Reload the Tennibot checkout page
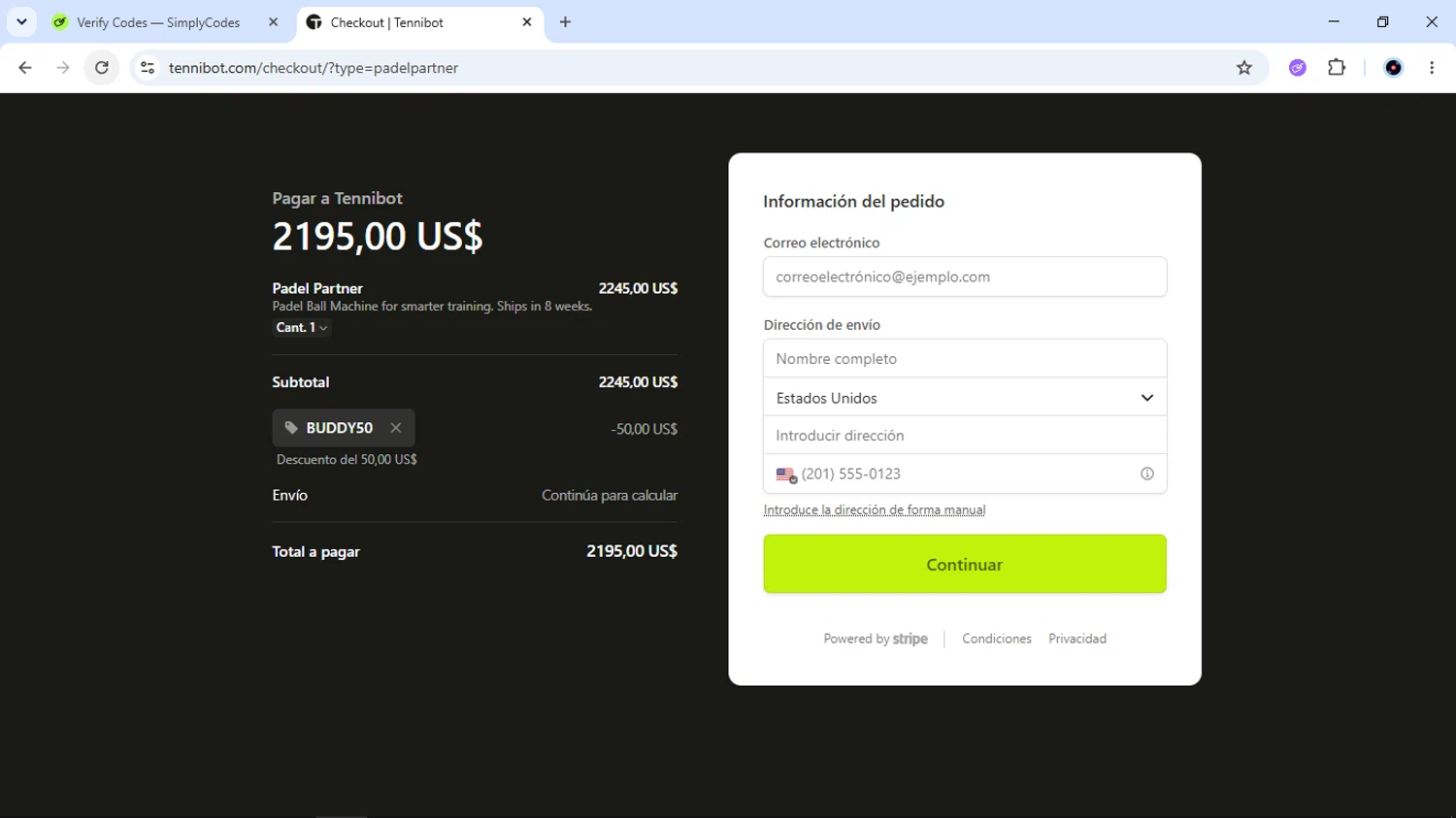1456x818 pixels. click(102, 68)
